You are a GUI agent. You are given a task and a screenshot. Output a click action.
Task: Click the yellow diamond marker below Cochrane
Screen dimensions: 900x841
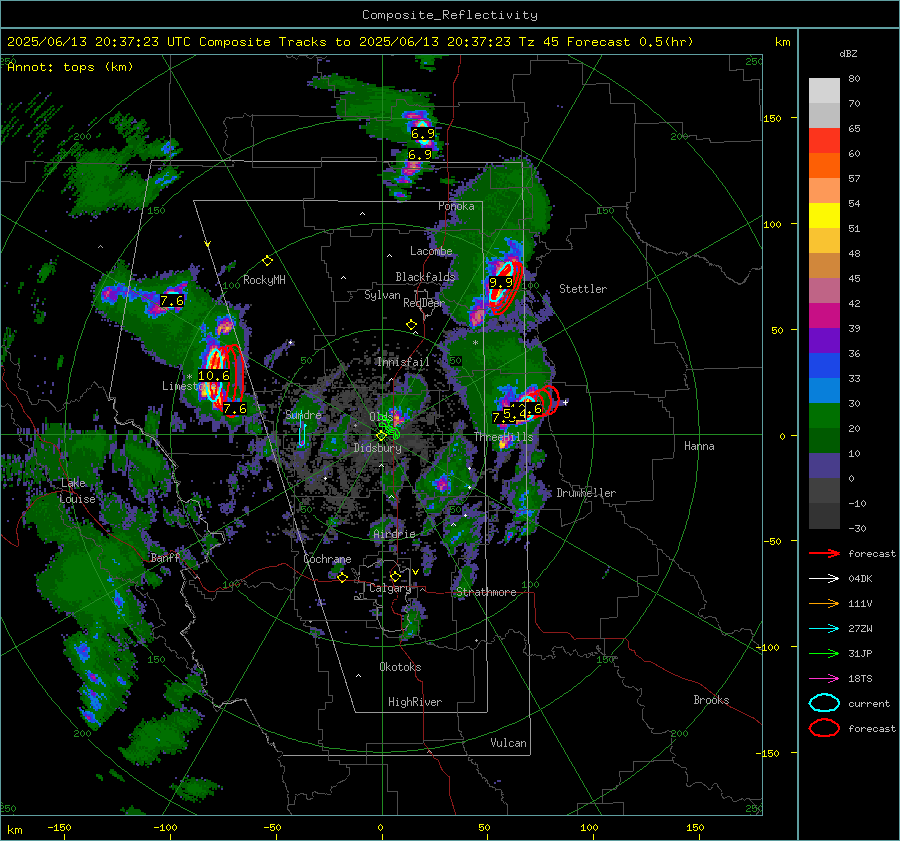[342, 578]
